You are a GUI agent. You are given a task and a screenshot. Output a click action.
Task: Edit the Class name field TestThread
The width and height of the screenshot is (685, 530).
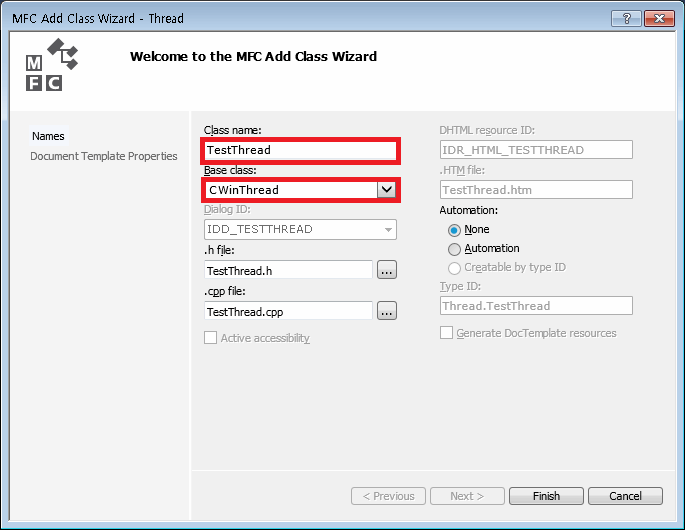click(x=301, y=150)
